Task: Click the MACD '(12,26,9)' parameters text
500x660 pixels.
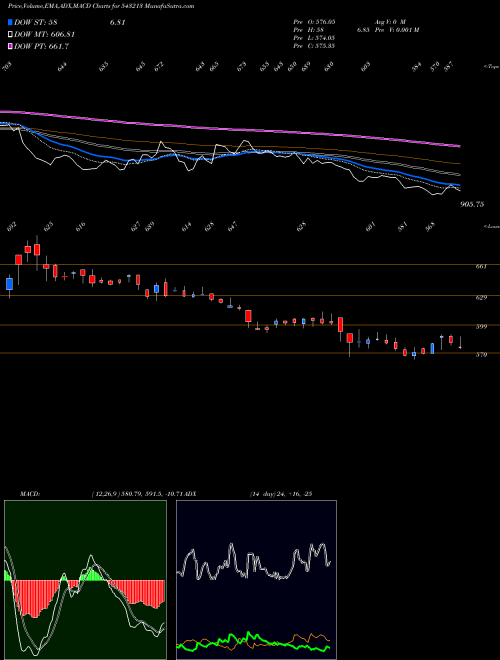Action: click(x=105, y=494)
